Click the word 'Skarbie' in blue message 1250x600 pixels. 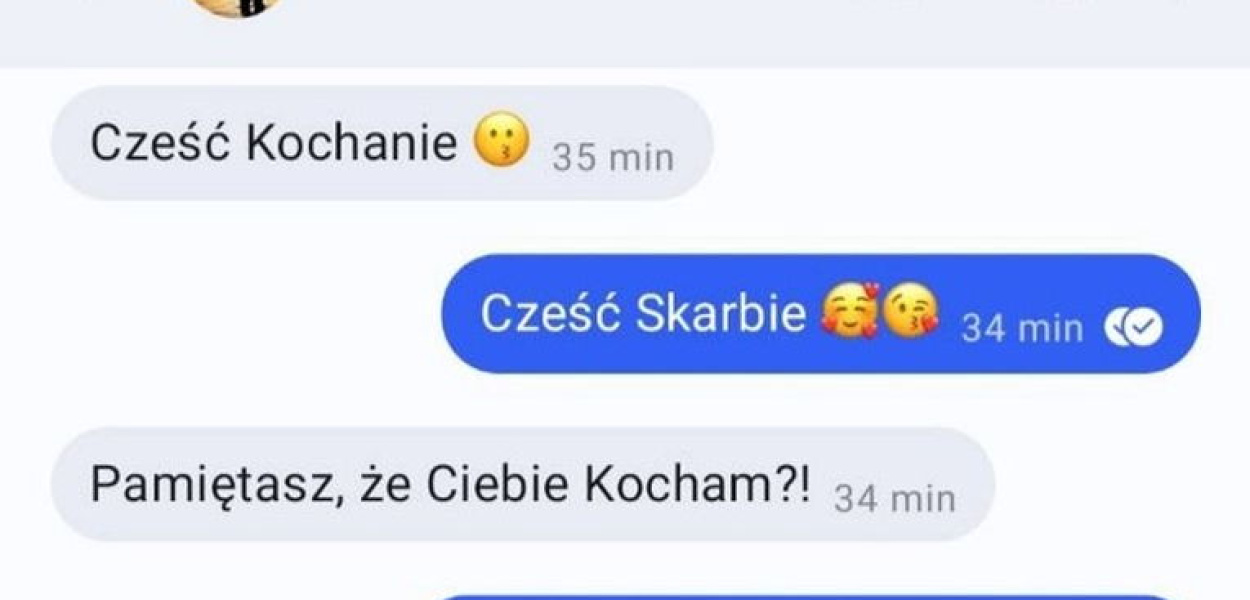click(721, 314)
